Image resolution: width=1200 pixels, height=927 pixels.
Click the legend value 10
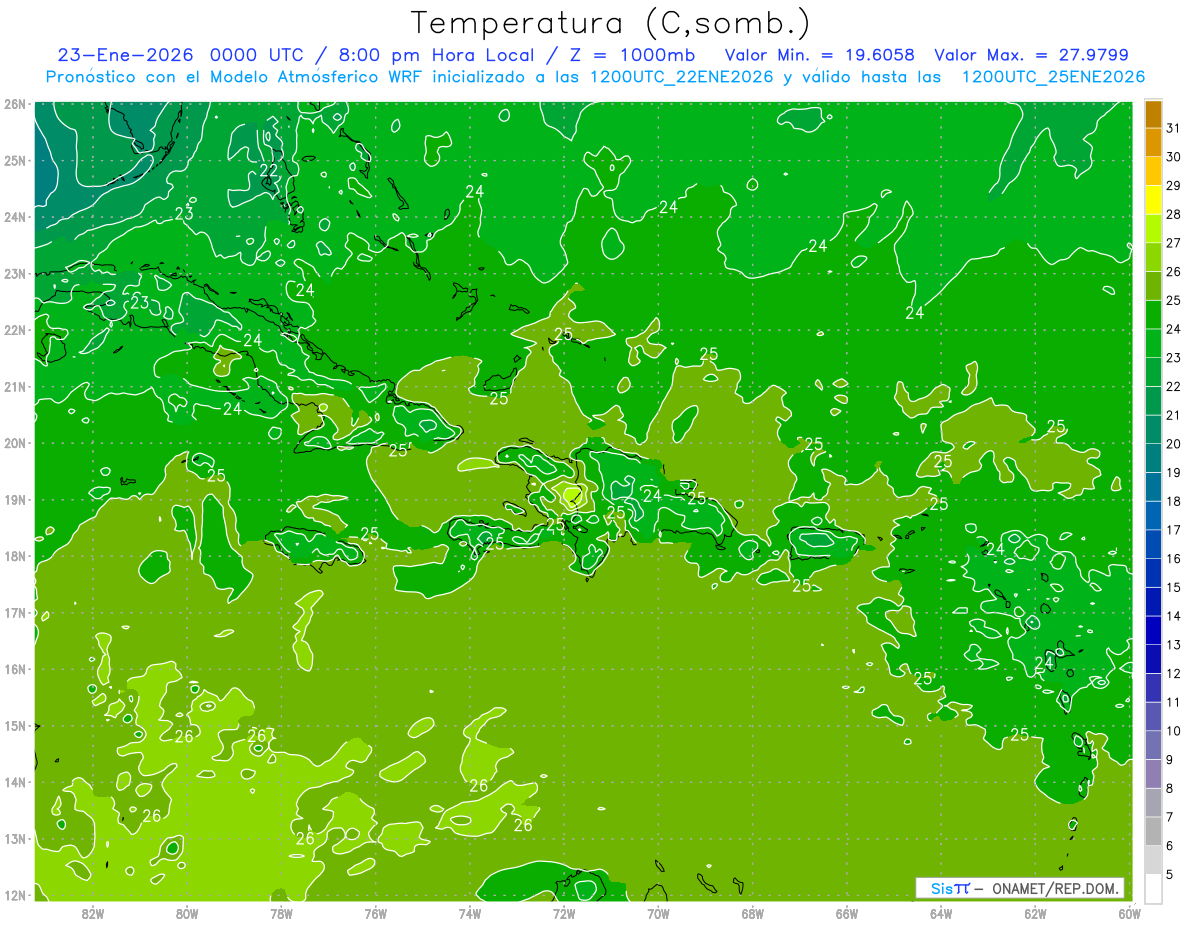pyautogui.click(x=1173, y=731)
